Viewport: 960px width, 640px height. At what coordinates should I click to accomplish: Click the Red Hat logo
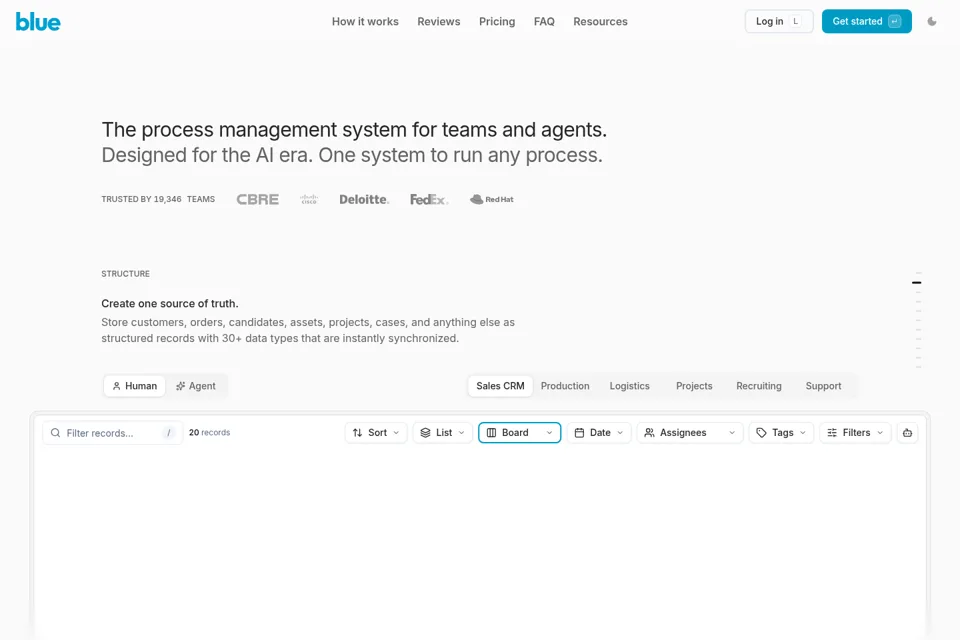tap(492, 200)
